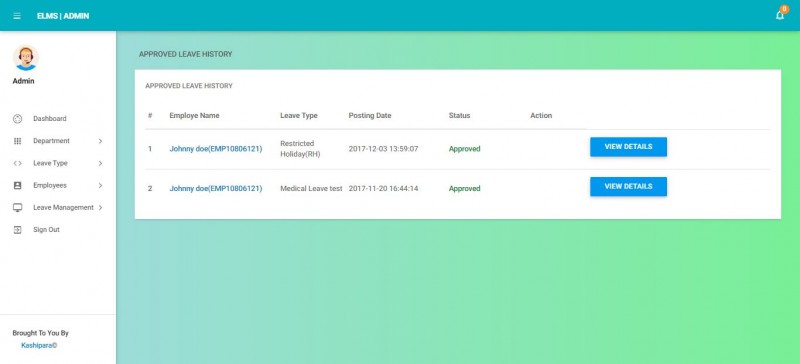Click the Dashboard palette icon

[x=17, y=118]
